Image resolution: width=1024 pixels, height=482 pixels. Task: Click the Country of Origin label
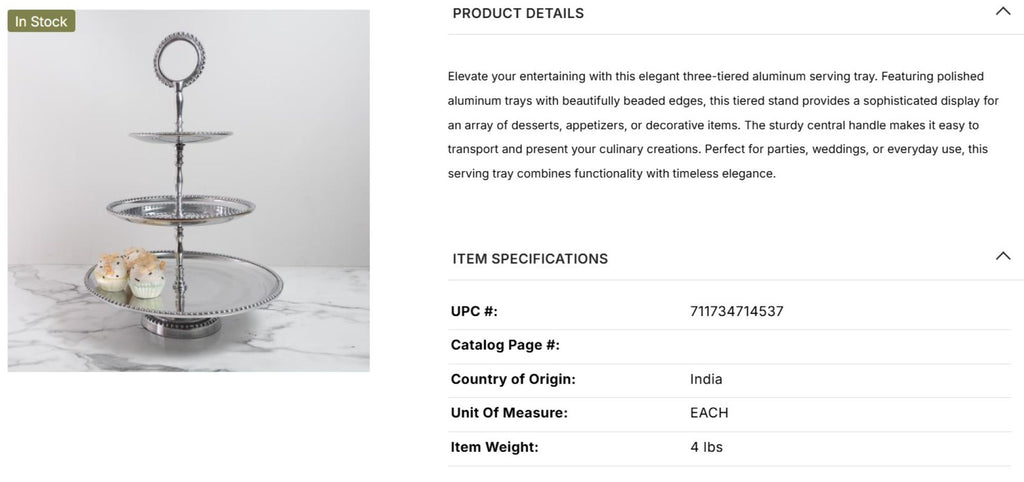click(x=513, y=379)
